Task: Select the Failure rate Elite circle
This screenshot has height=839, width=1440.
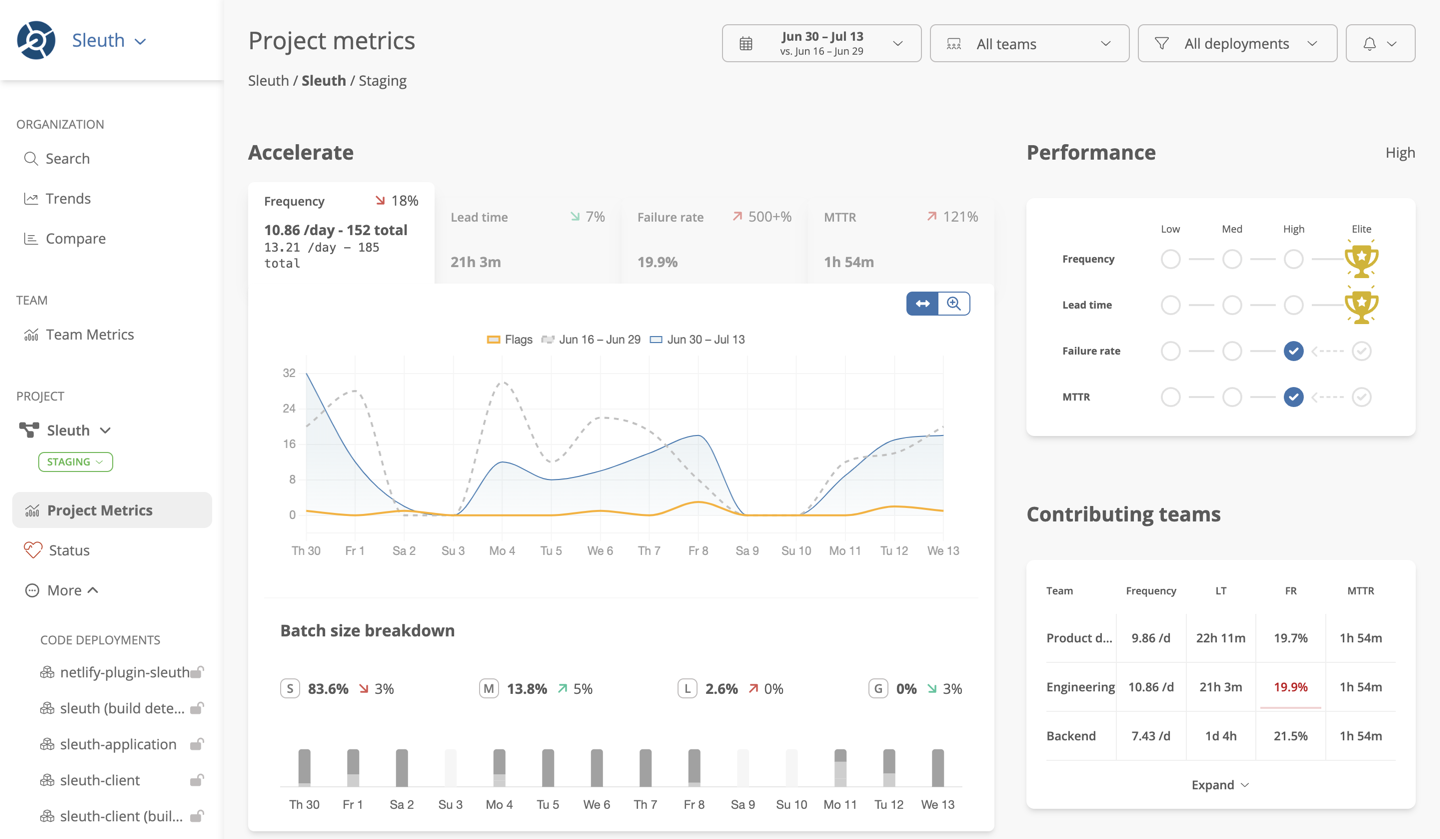Action: coord(1361,351)
